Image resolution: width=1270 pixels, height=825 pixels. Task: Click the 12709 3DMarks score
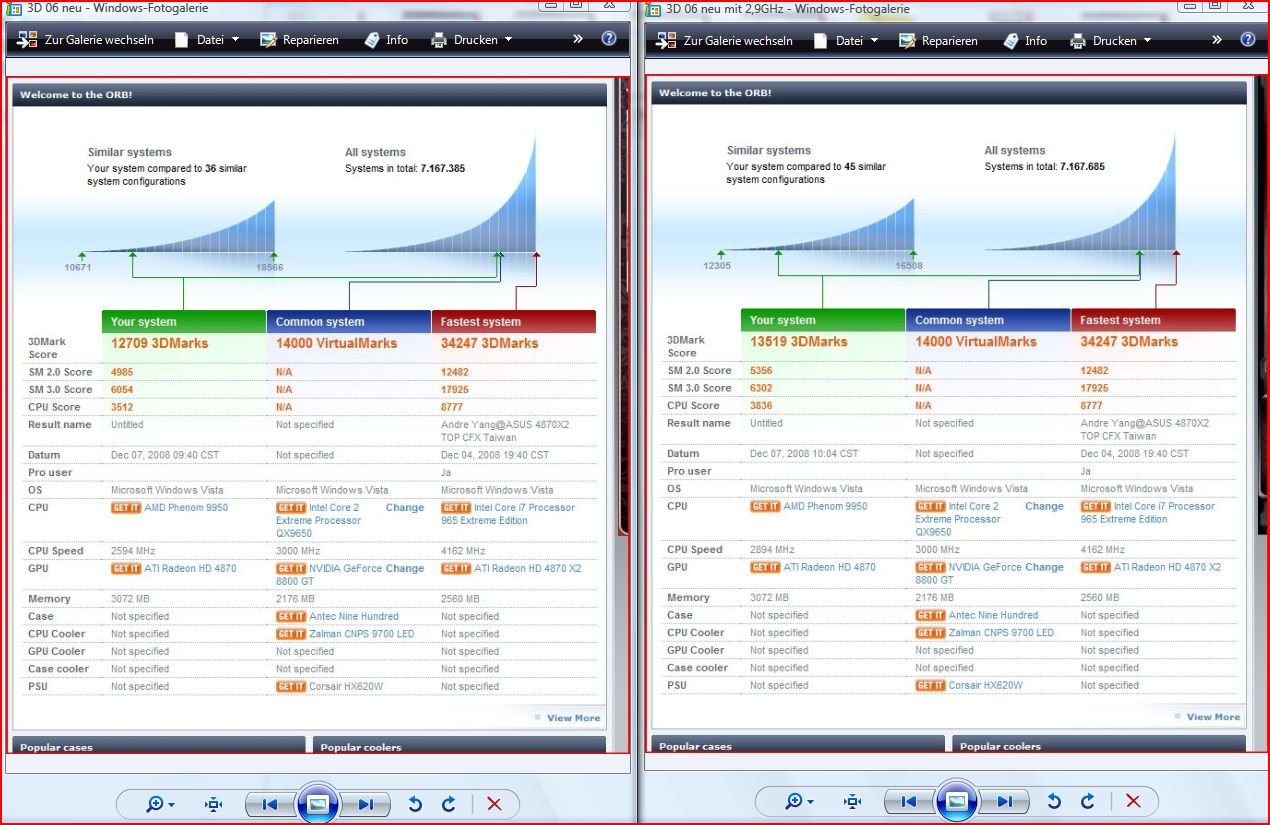(x=160, y=343)
